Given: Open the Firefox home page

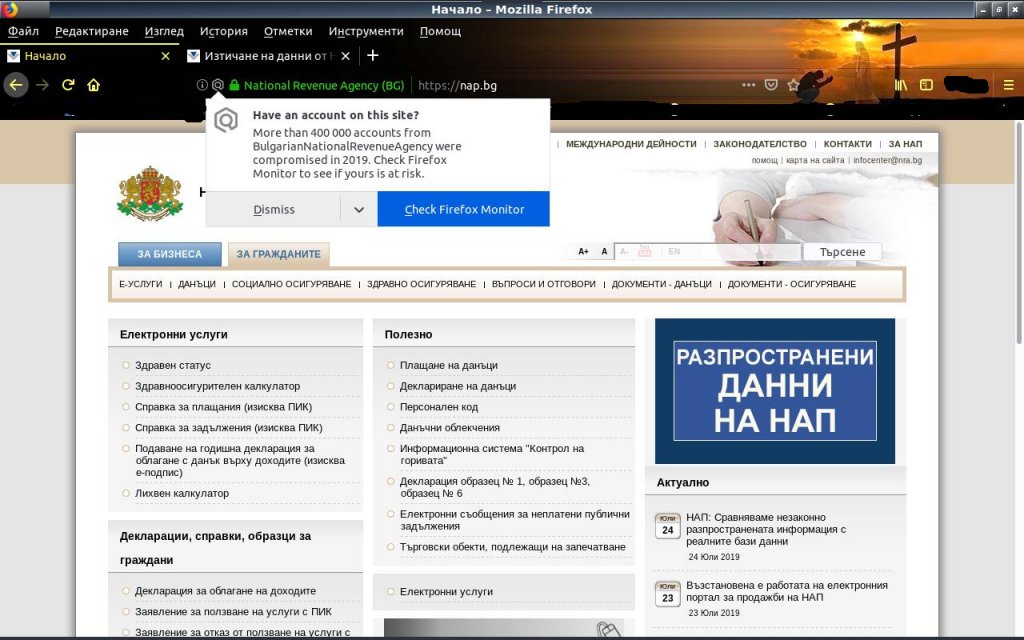Looking at the screenshot, I should click(93, 85).
